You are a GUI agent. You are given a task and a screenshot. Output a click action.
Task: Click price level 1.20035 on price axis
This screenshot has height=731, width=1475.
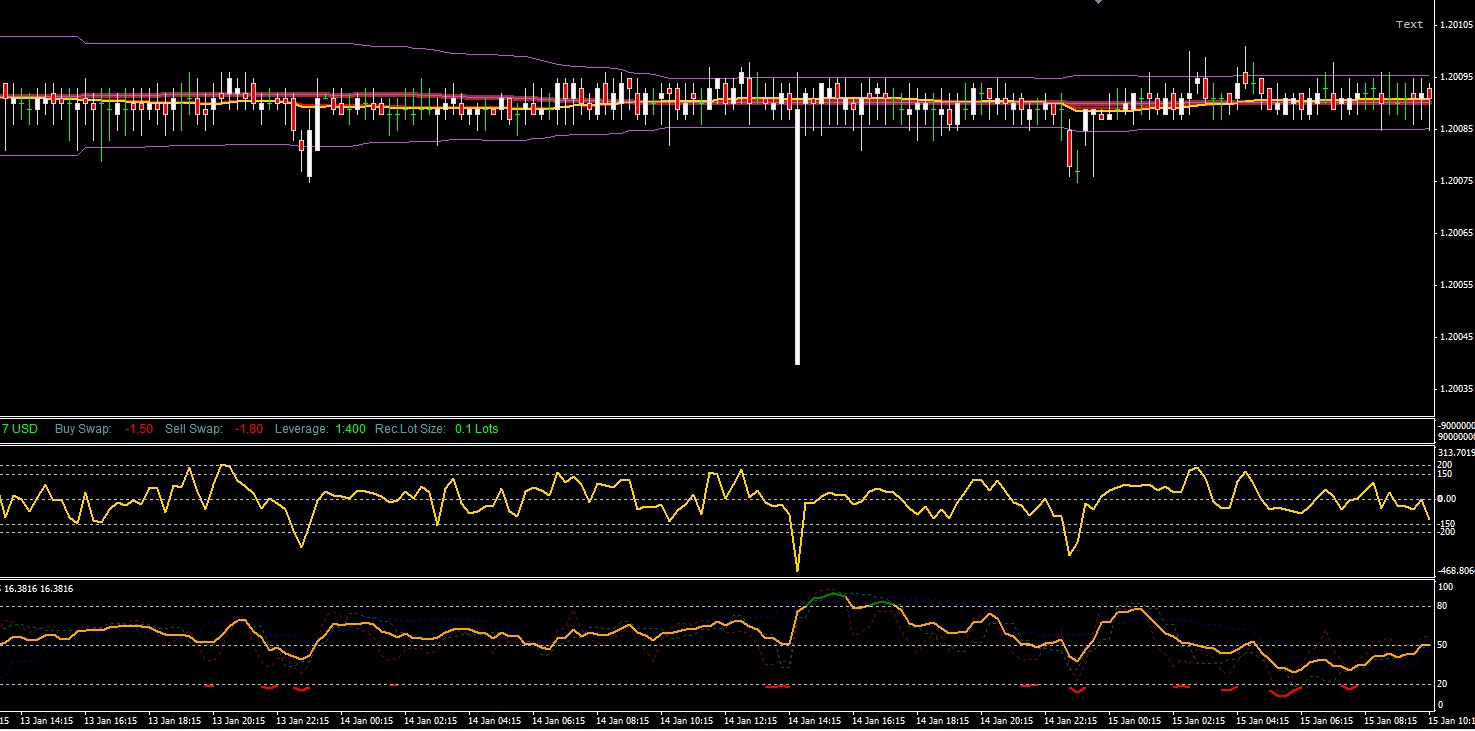pos(1456,389)
